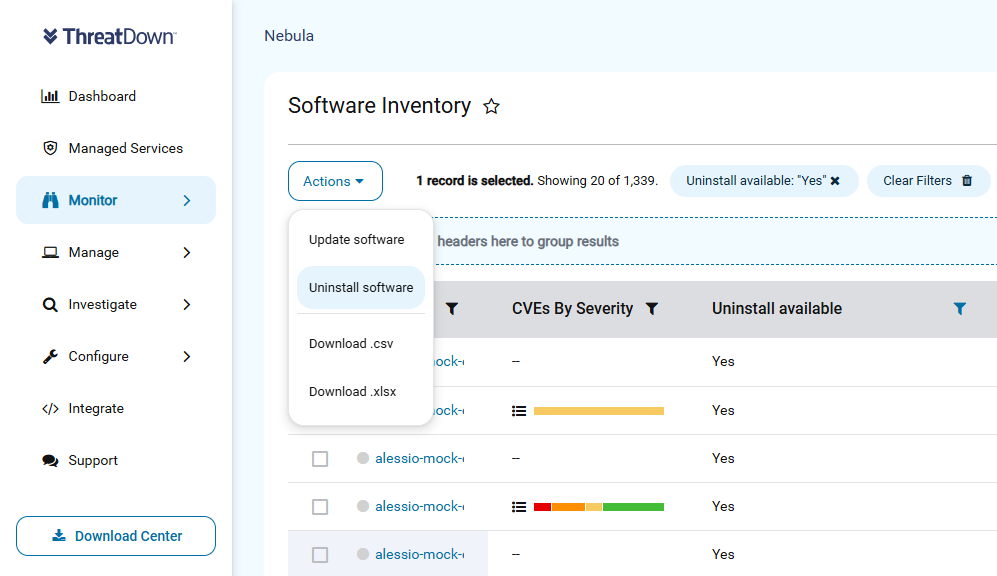Screen dimensions: 997x576
Task: Click the multicolor CVE severity bar
Action: pyautogui.click(x=599, y=507)
